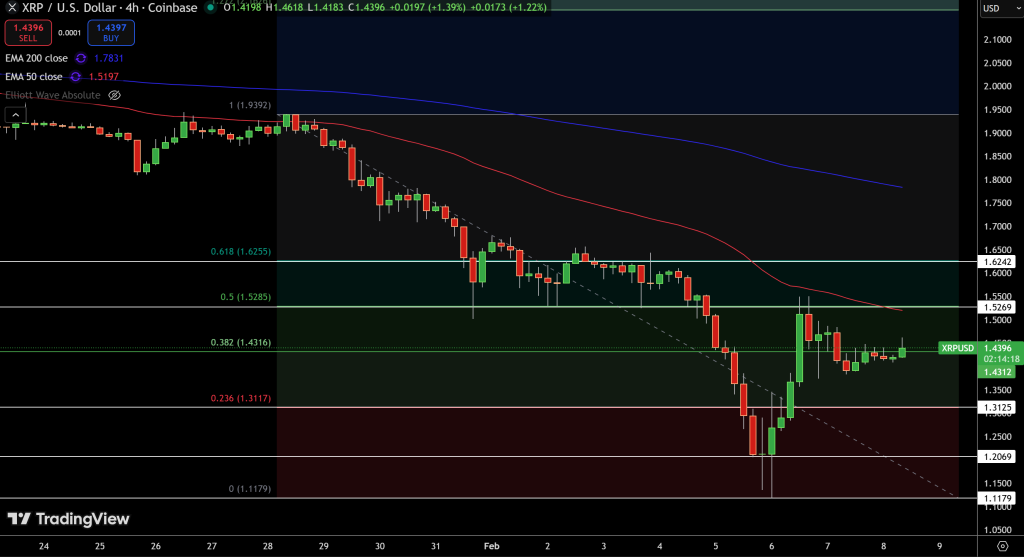Click the open value O1.4198 in header
The image size is (1024, 557).
(x=241, y=8)
